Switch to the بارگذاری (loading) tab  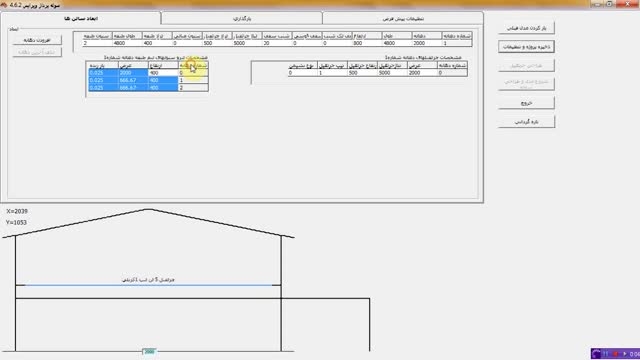coord(242,18)
